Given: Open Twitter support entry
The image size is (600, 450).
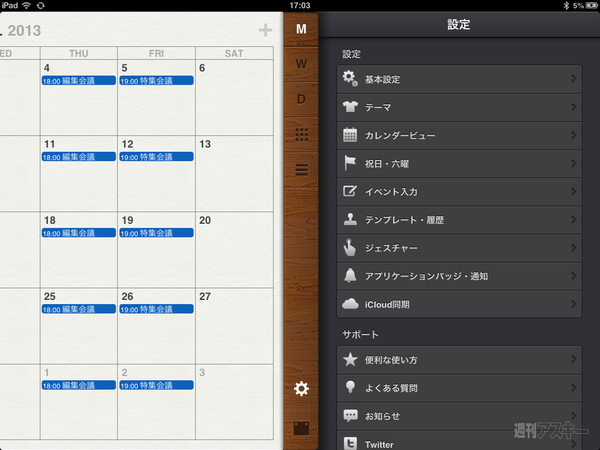Looking at the screenshot, I should click(459, 440).
